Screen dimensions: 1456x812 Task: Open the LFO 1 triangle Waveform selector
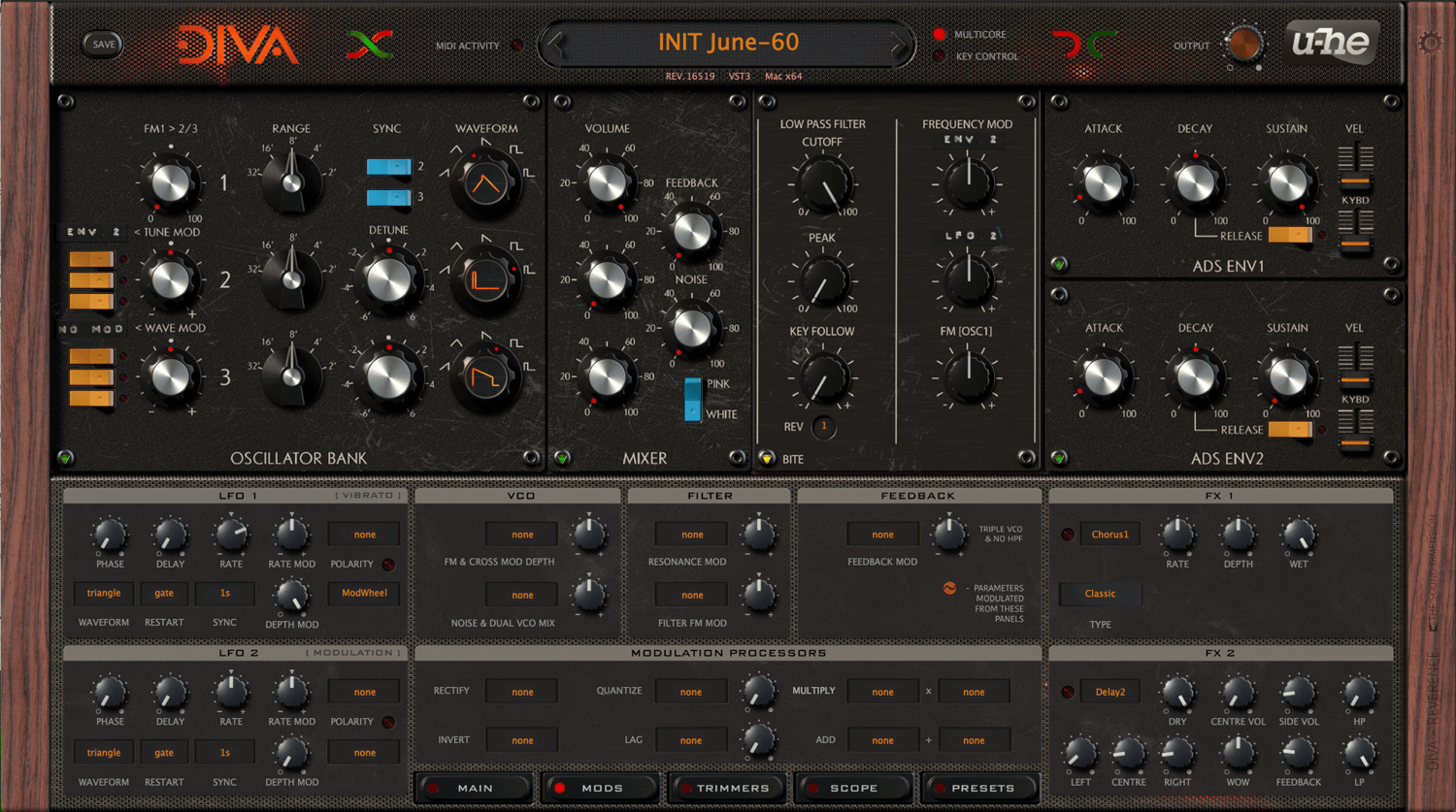(x=104, y=593)
